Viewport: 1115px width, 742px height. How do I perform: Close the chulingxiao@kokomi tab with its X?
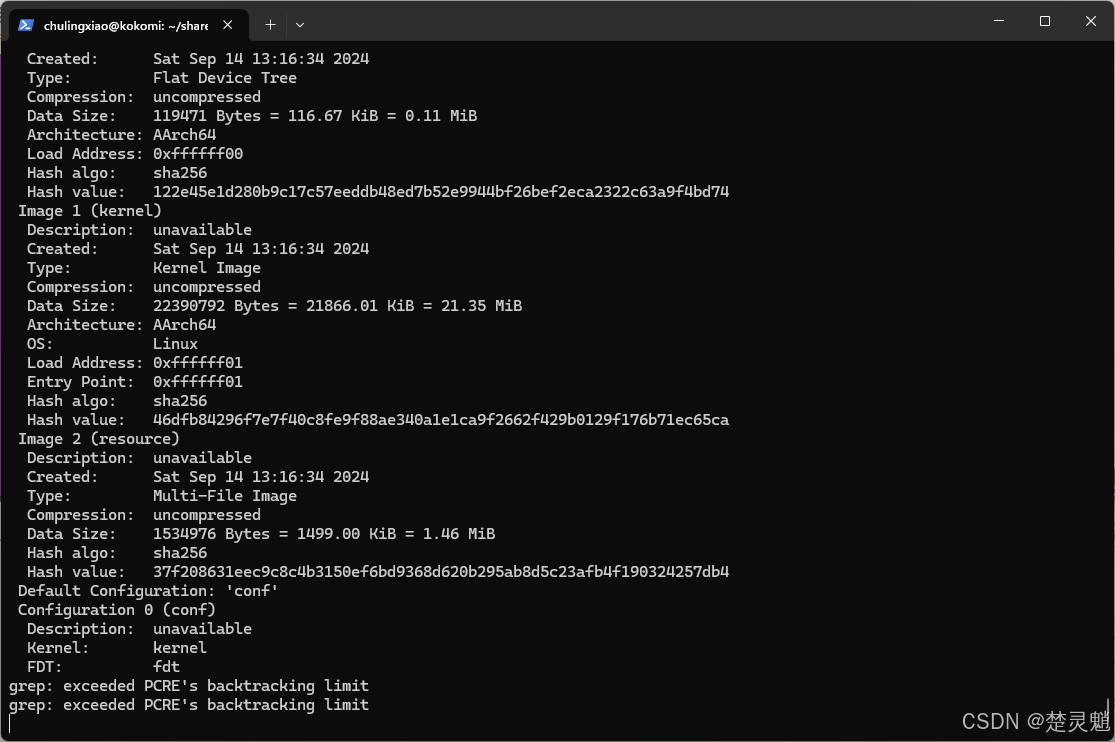coord(228,25)
